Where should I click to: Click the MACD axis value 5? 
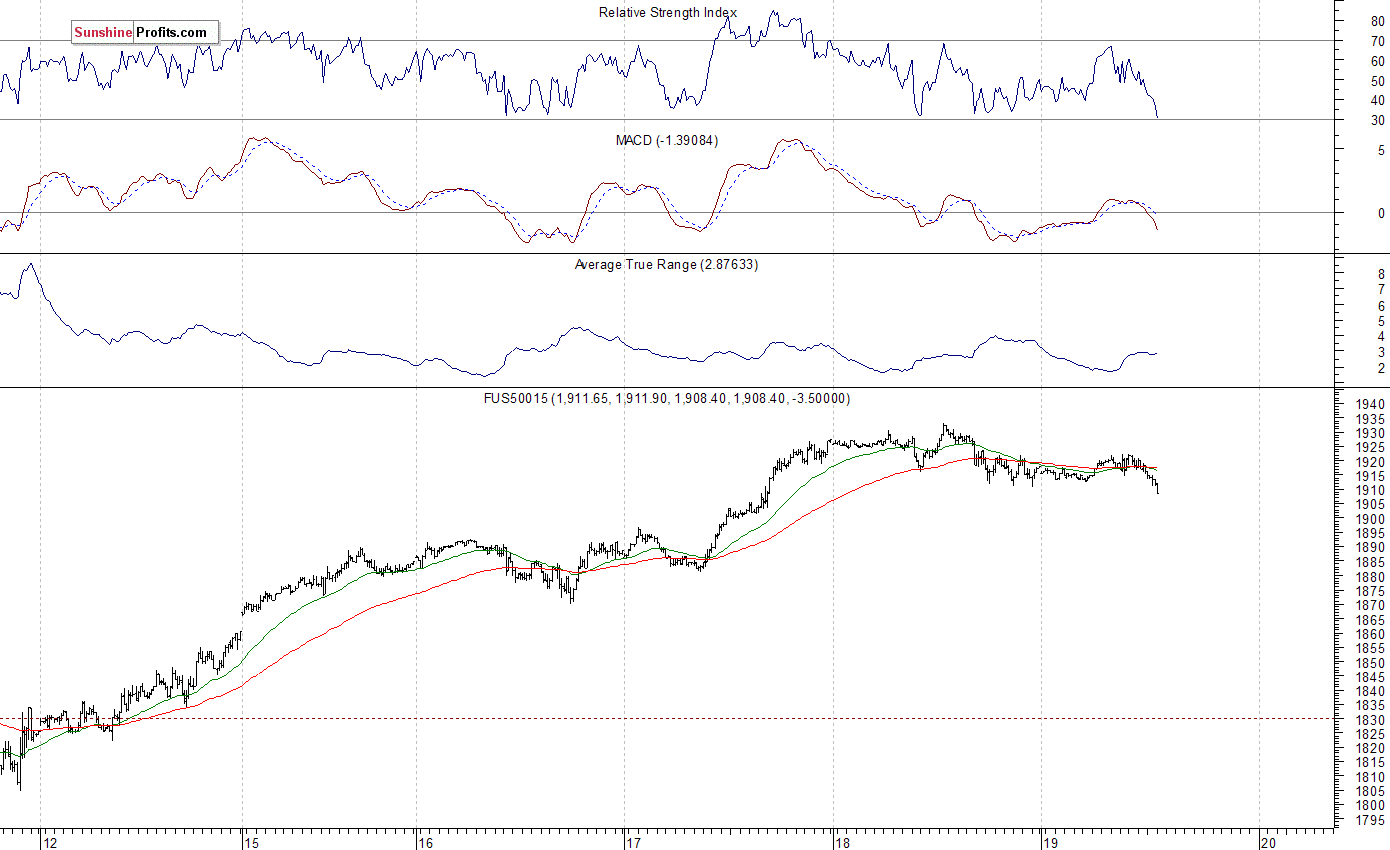click(x=1381, y=151)
